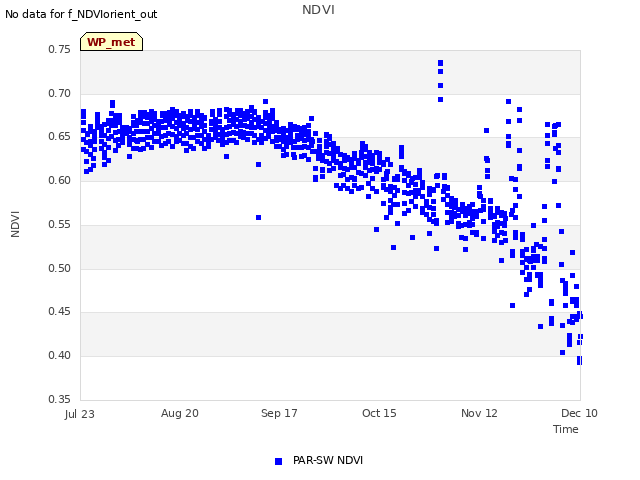Click the 0.60 y-axis tick label
Image resolution: width=640 pixels, height=480 pixels.
click(60, 180)
